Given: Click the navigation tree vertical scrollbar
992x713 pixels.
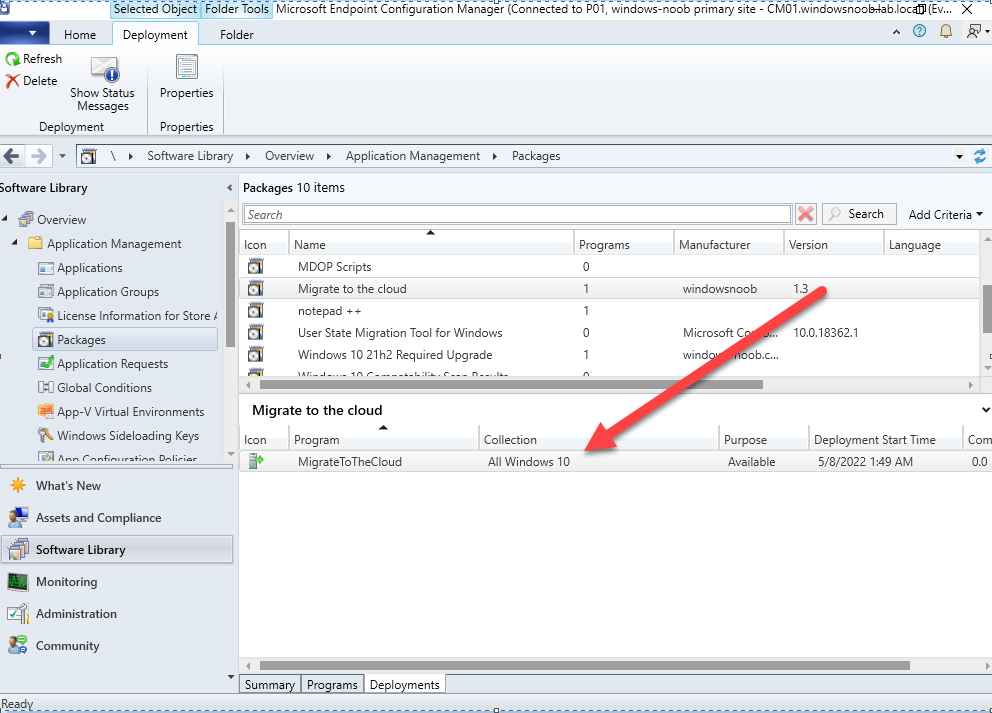Looking at the screenshot, I should point(230,284).
